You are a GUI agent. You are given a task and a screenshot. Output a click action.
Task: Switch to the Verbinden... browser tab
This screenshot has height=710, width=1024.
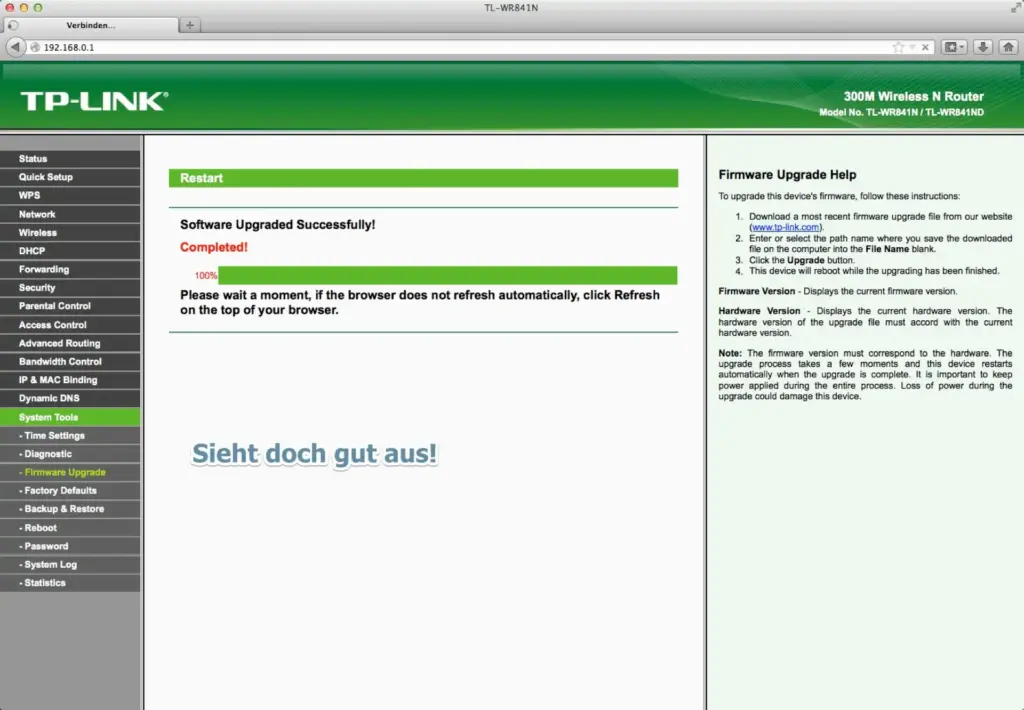point(90,25)
